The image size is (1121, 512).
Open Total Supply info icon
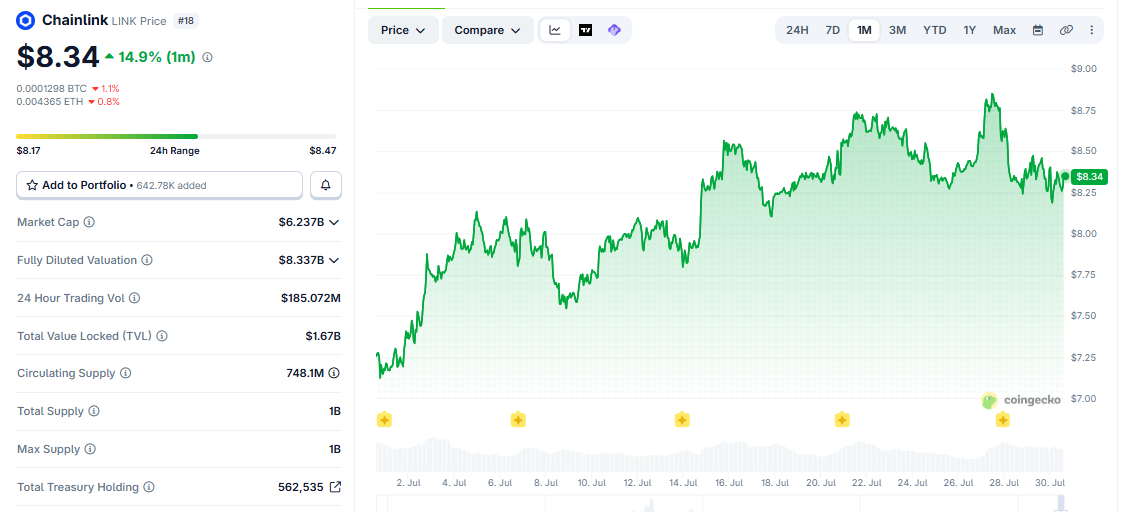[94, 411]
